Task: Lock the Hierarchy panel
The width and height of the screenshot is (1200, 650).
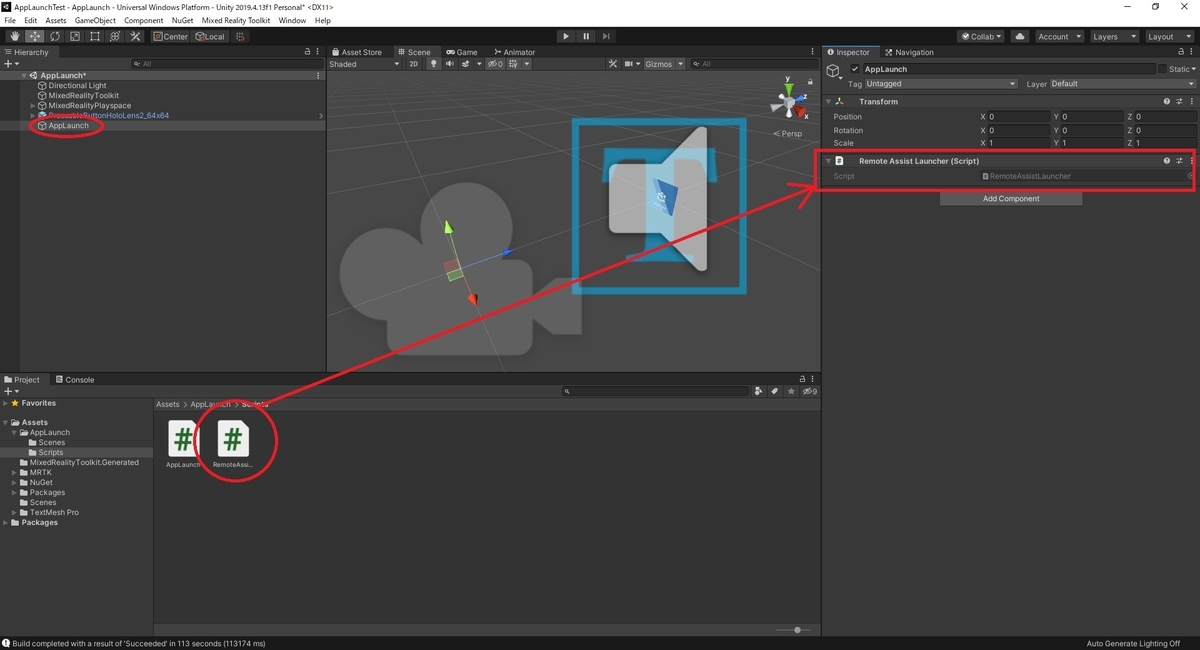Action: (307, 52)
